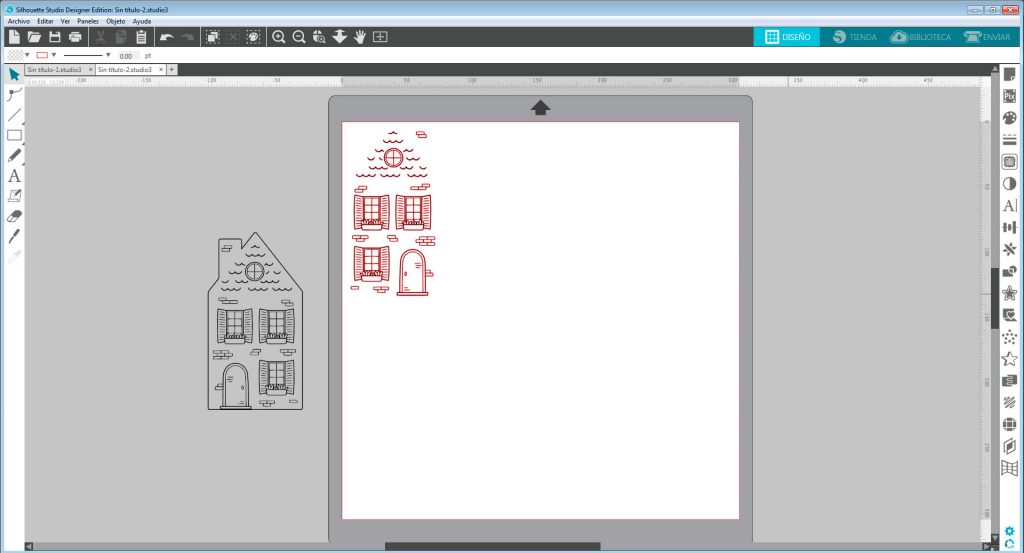Open the modify panel

pyautogui.click(x=1010, y=271)
